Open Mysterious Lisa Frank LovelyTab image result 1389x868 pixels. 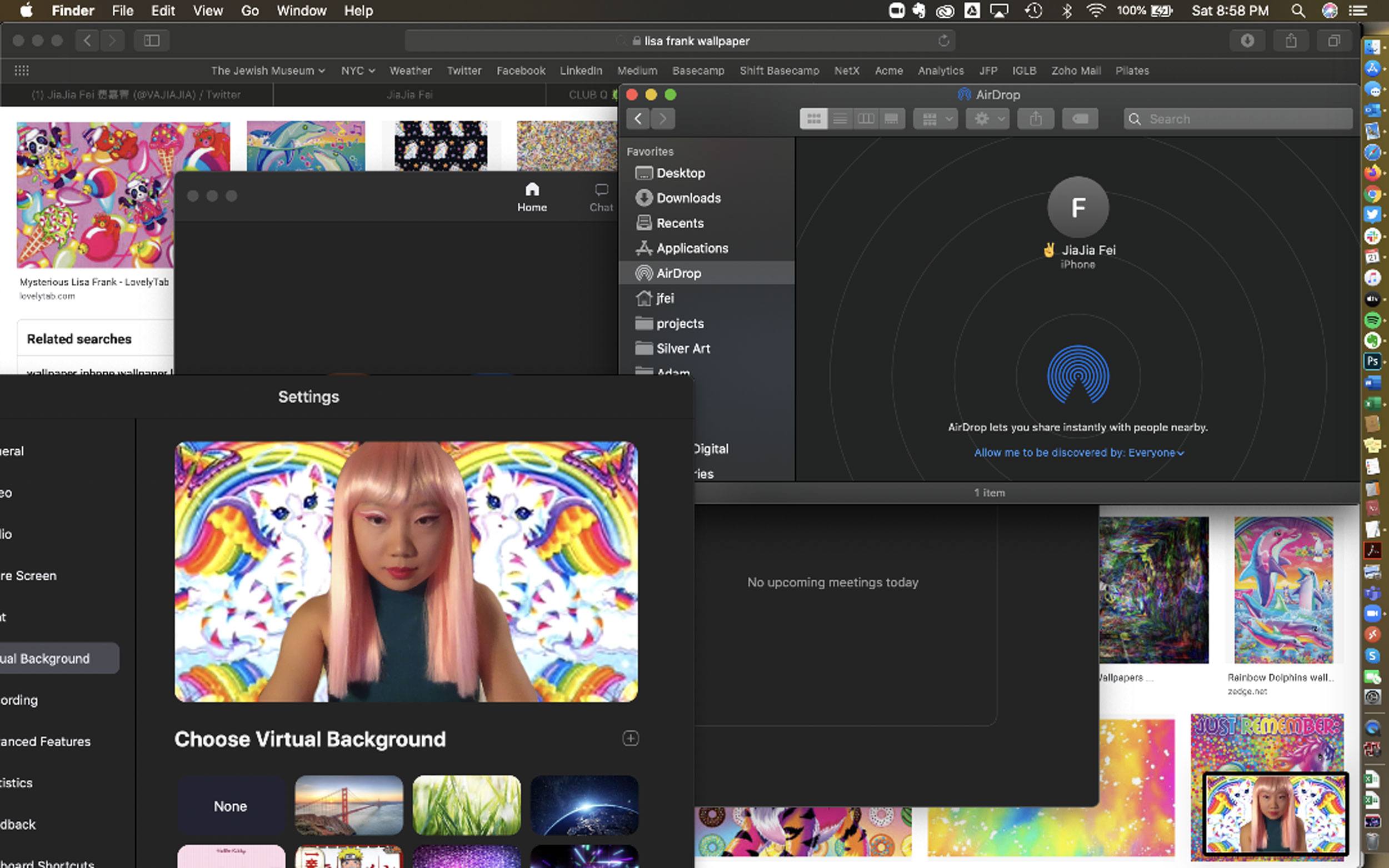pos(95,194)
